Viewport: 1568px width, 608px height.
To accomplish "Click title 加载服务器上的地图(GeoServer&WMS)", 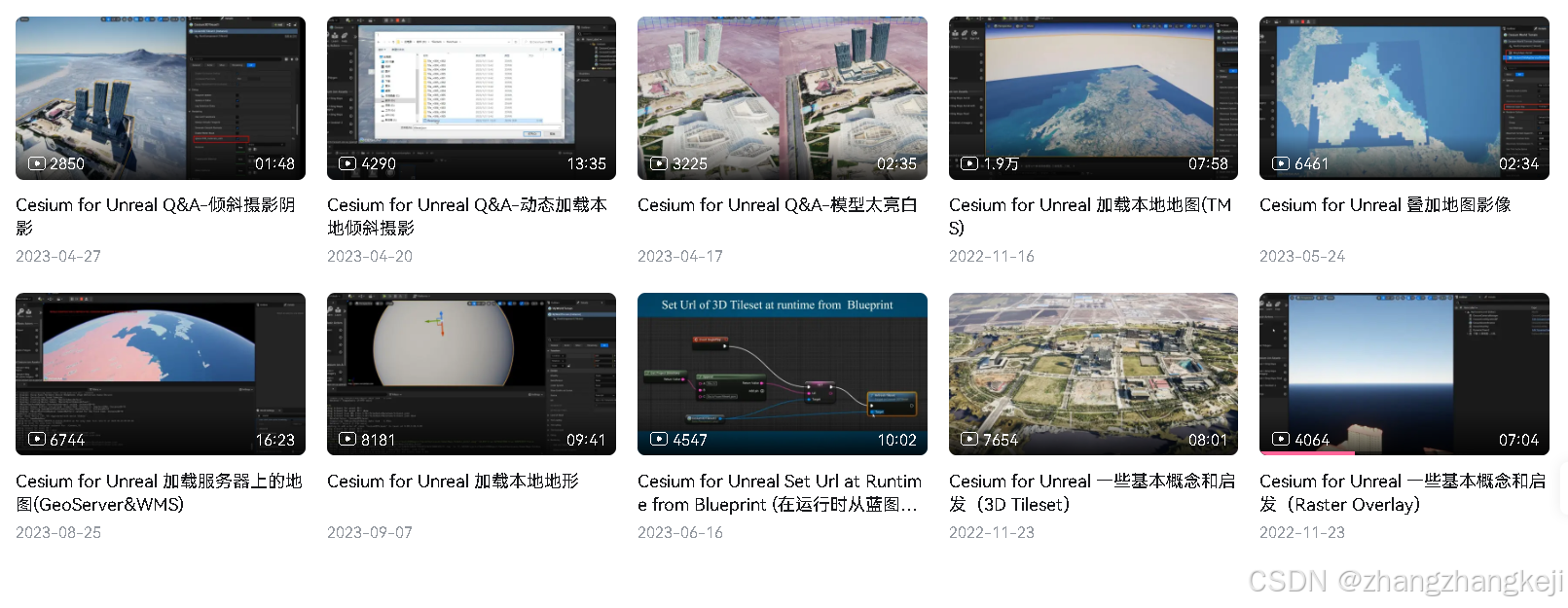I will click(x=159, y=492).
